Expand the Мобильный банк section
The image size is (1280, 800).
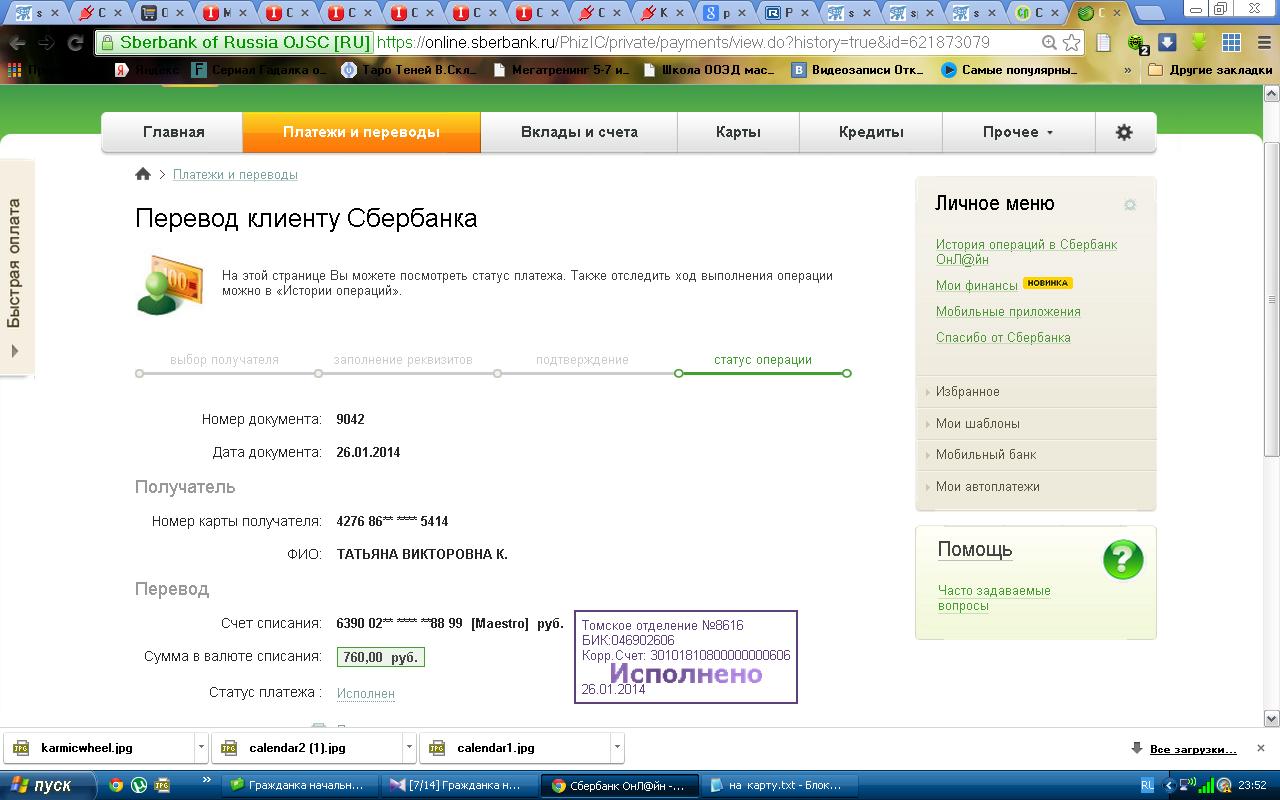[1035, 455]
